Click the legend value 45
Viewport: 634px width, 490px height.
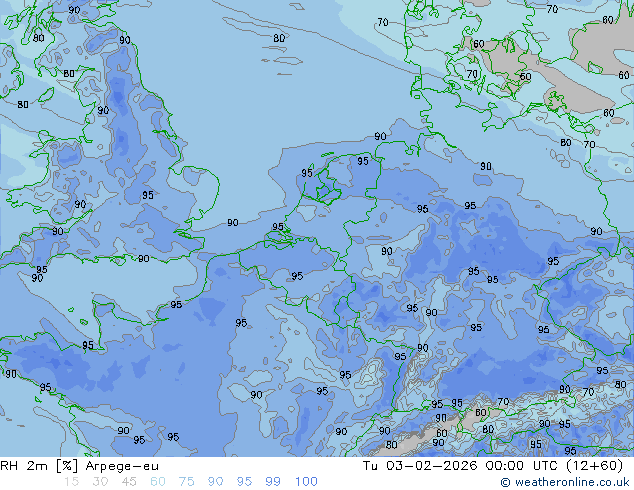coord(129,482)
